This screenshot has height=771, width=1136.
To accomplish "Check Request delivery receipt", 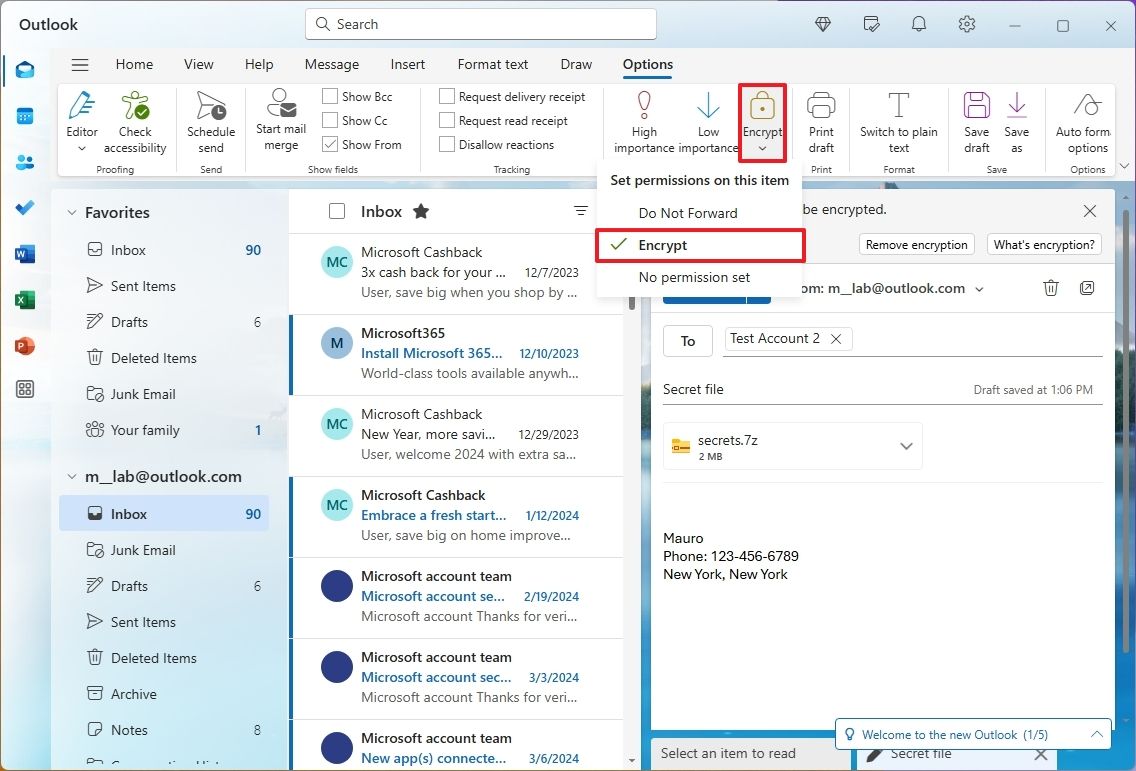I will pyautogui.click(x=447, y=96).
